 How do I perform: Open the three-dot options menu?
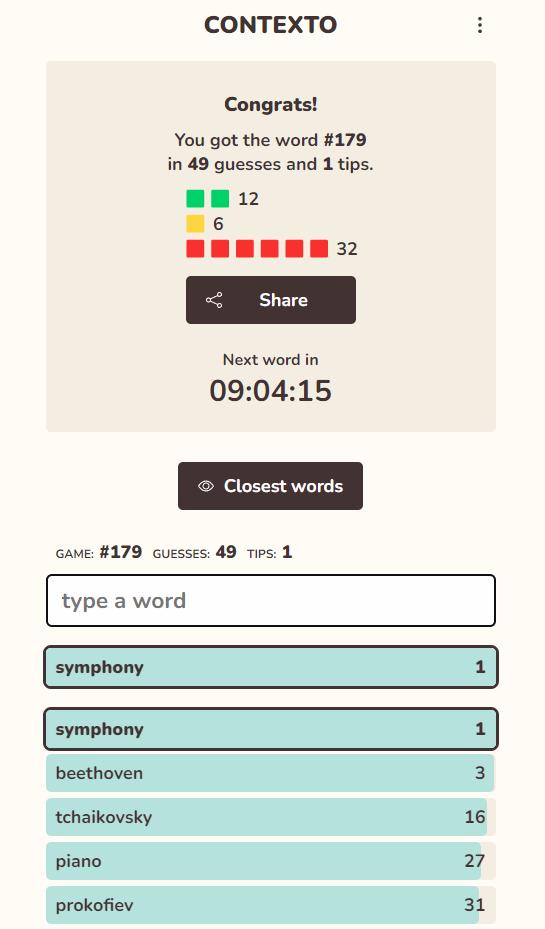click(x=480, y=25)
